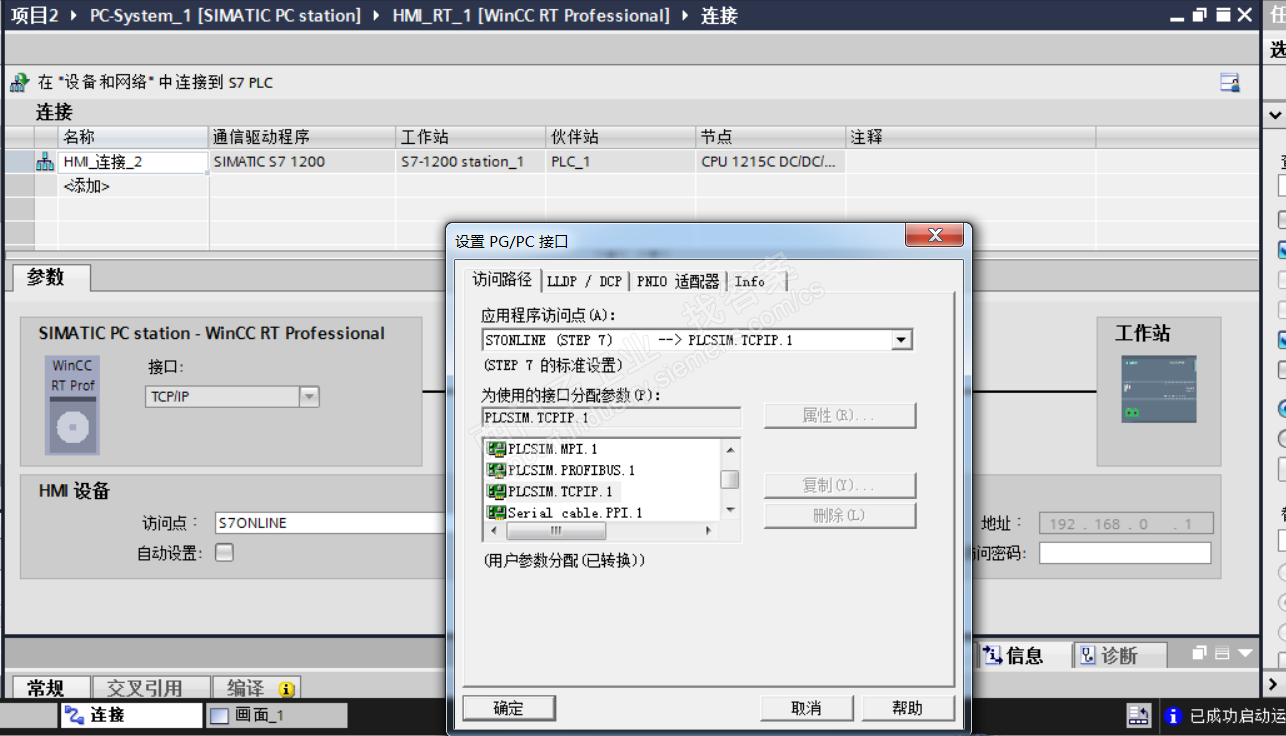
Task: Switch to the LLDP / DCP tab
Action: click(584, 281)
